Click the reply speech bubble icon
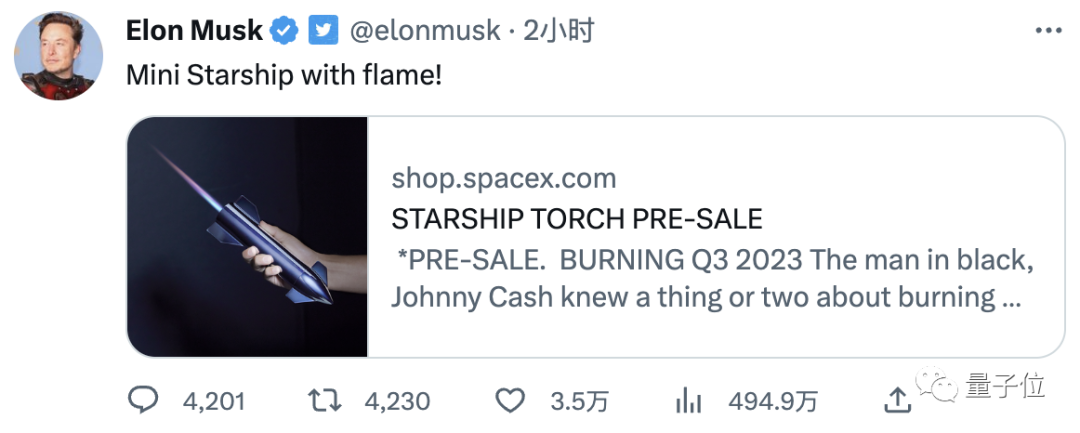Screen dimensions: 1080x433 pyautogui.click(x=144, y=401)
